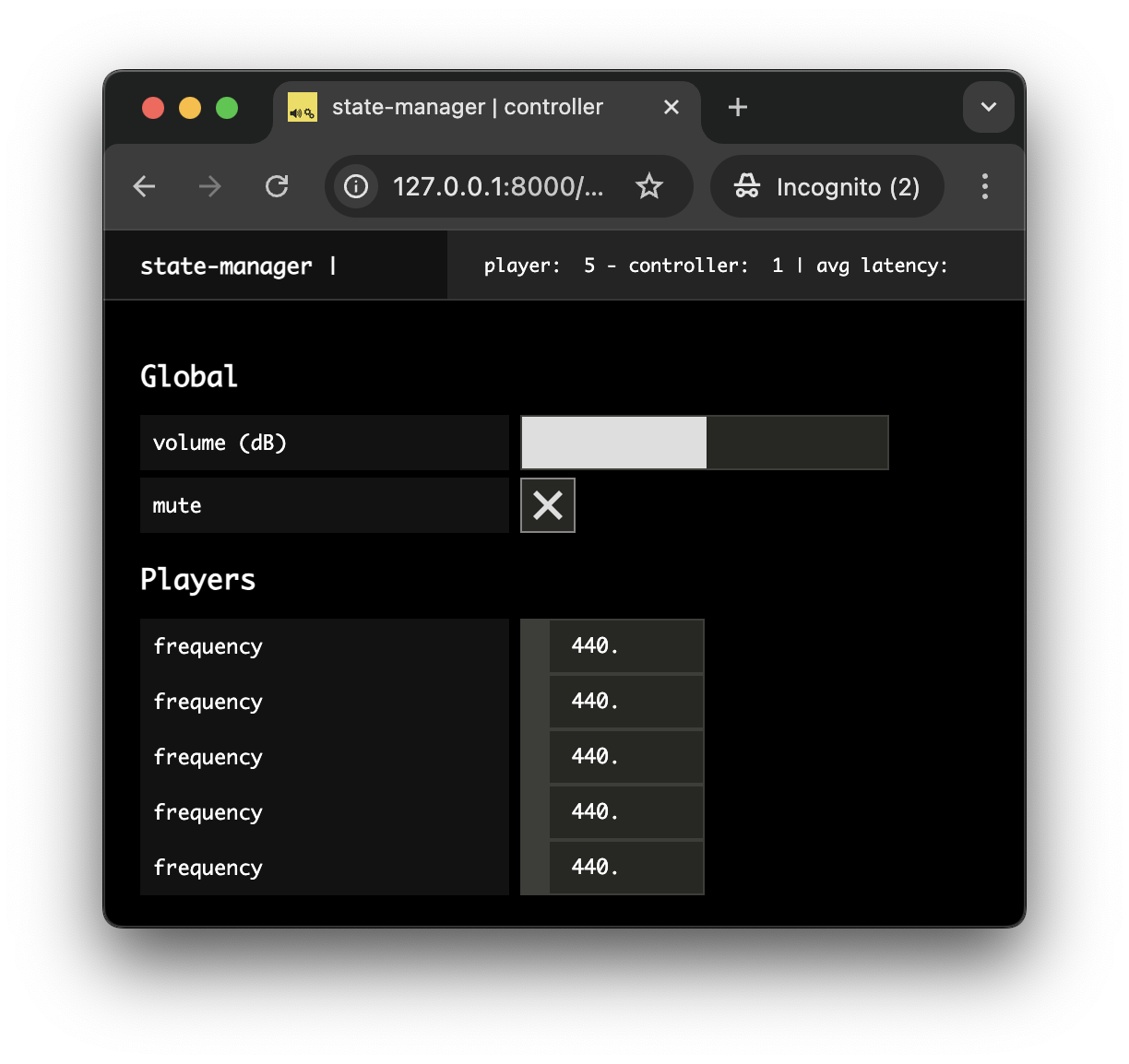
Task: Click first player's frequency number box
Action: pyautogui.click(x=625, y=646)
